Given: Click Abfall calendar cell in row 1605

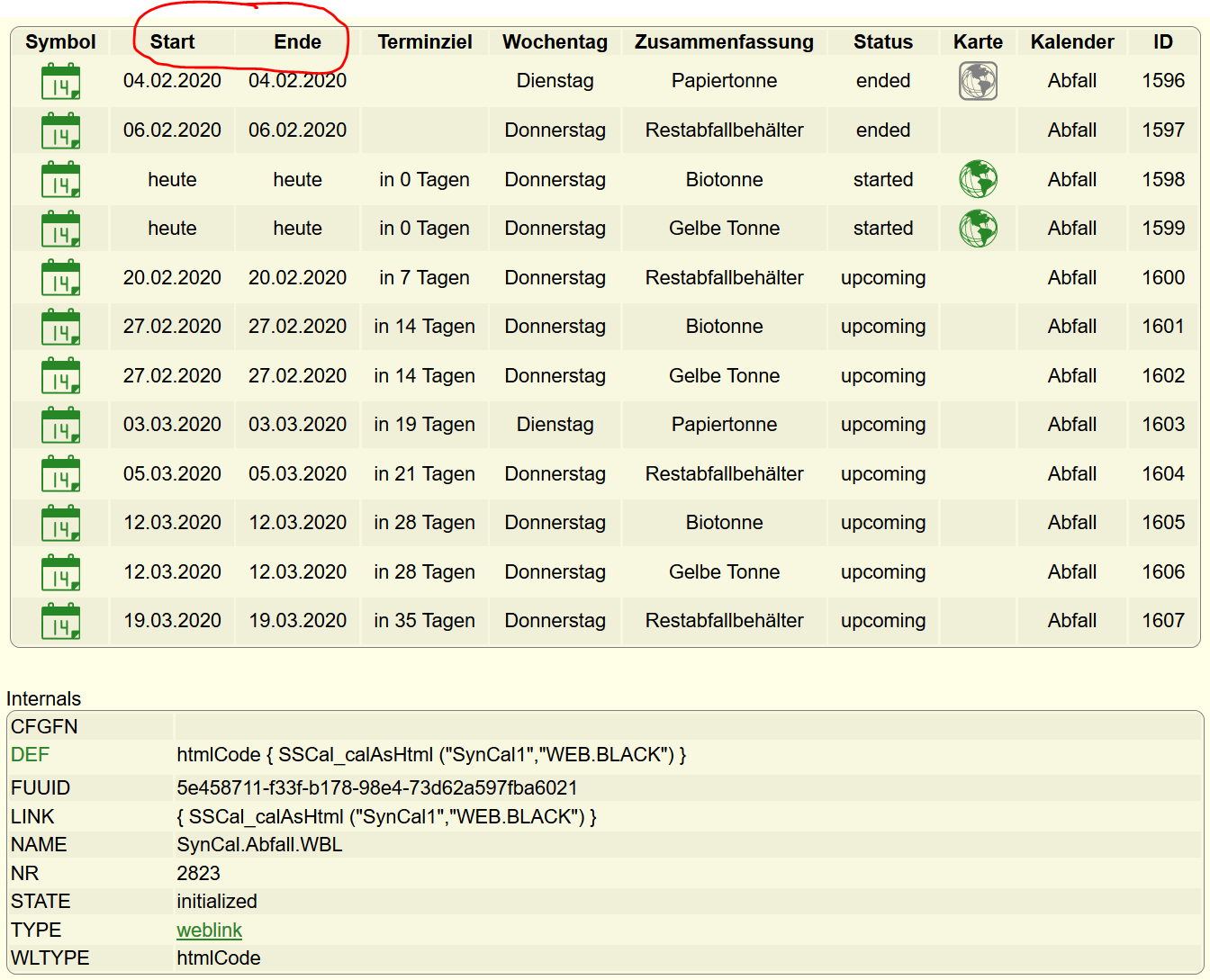Looking at the screenshot, I should [x=1072, y=523].
